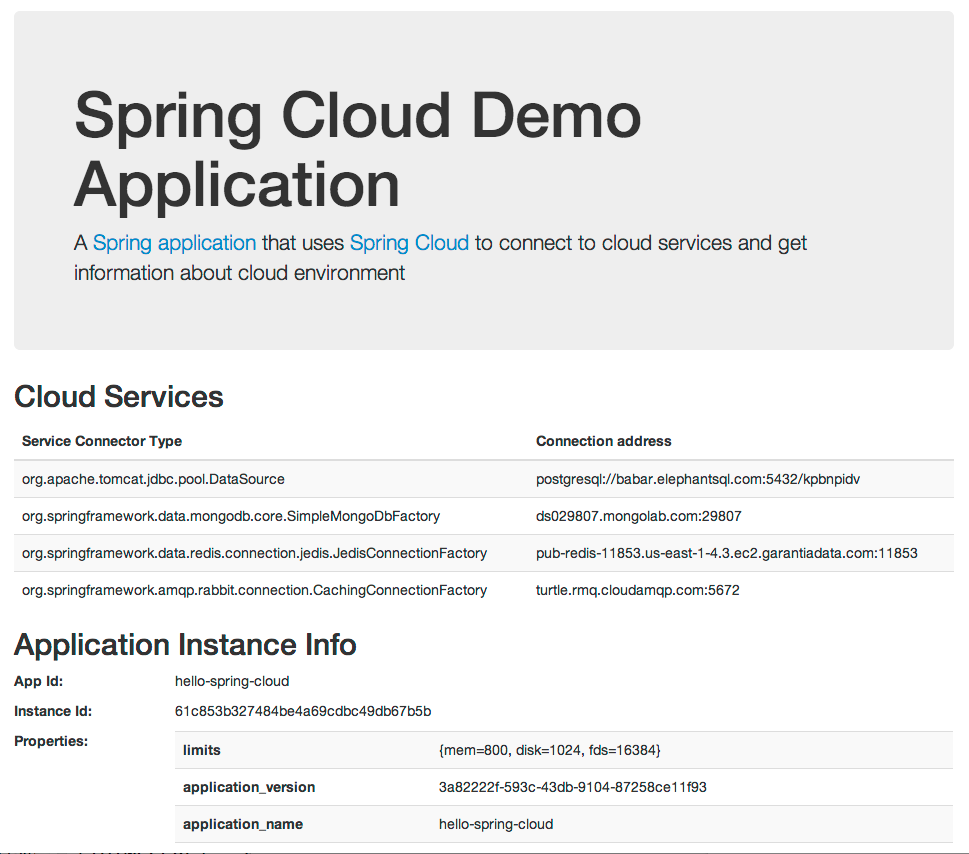
Task: Click the App Id label
Action: tap(38, 681)
